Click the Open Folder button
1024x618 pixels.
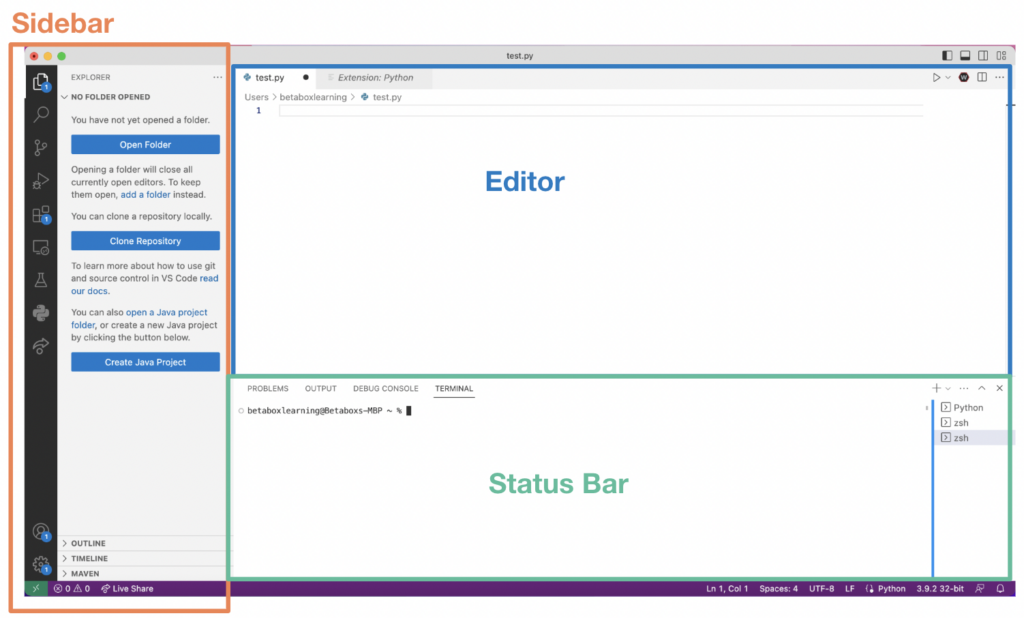[144, 144]
